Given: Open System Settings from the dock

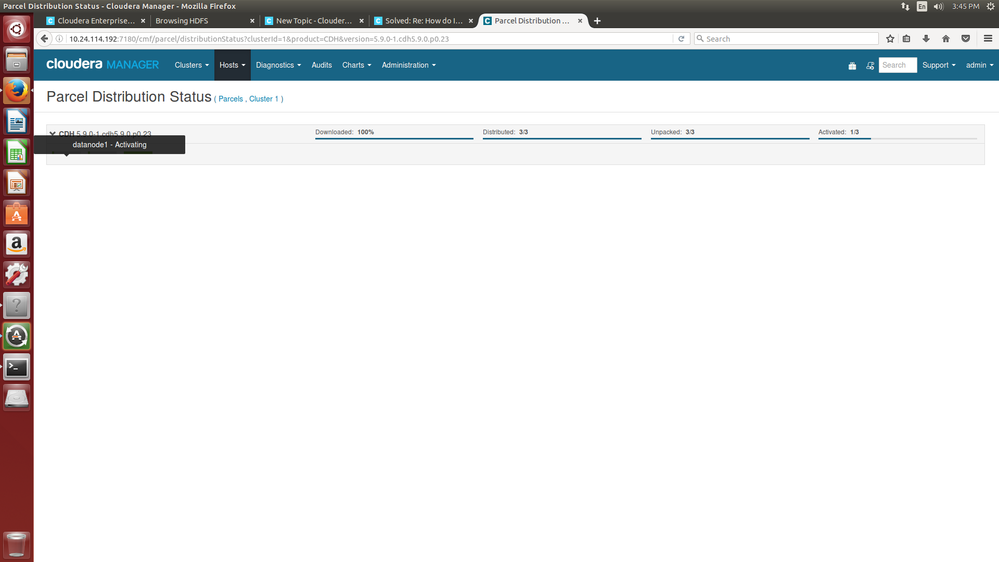Looking at the screenshot, I should coord(17,275).
